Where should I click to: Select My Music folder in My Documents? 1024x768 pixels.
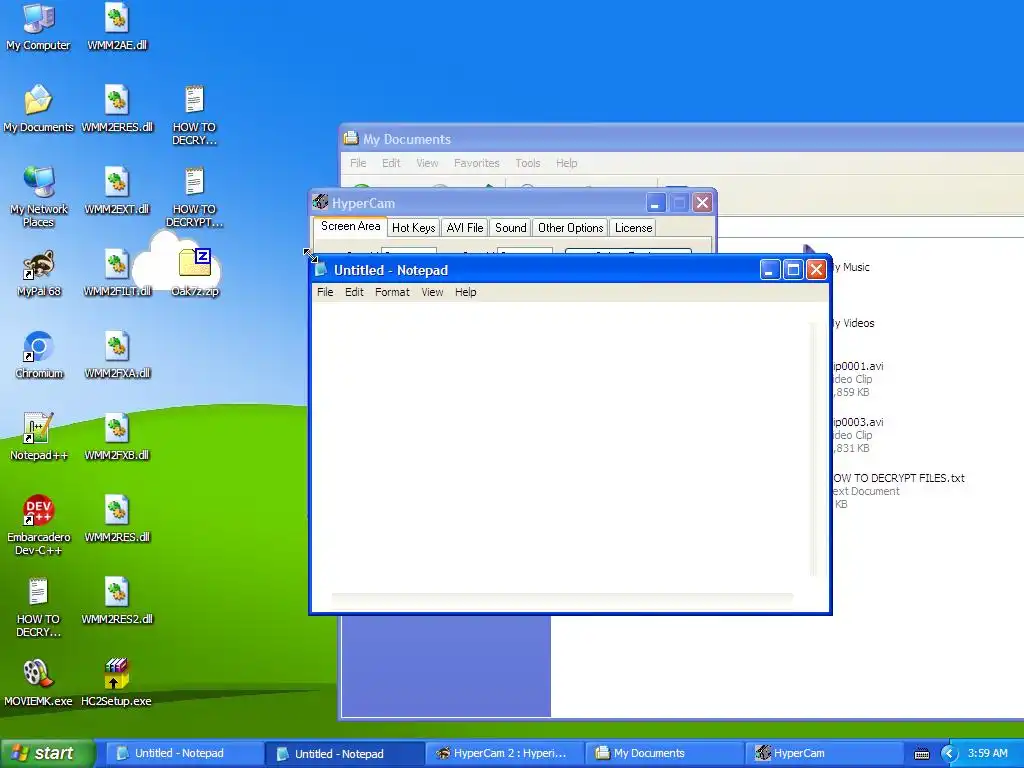click(850, 267)
